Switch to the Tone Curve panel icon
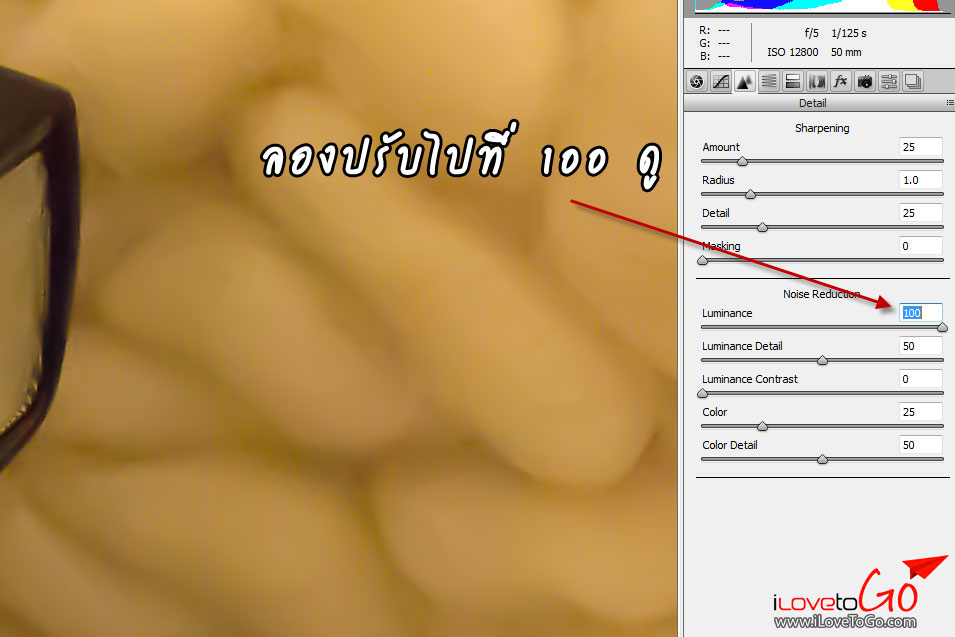This screenshot has width=955, height=637. pyautogui.click(x=721, y=81)
